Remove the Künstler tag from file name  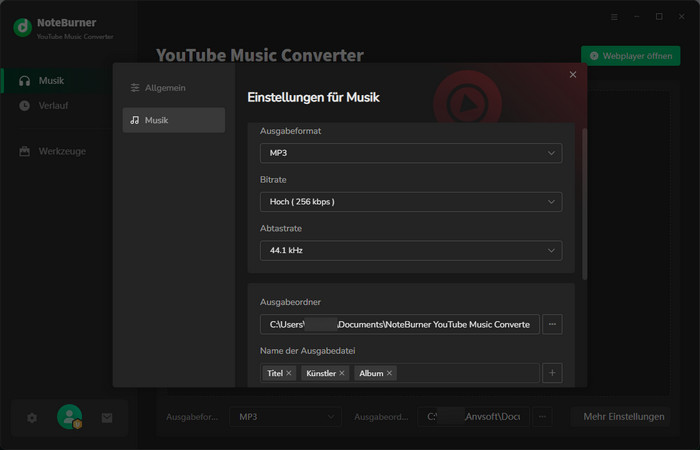[342, 373]
